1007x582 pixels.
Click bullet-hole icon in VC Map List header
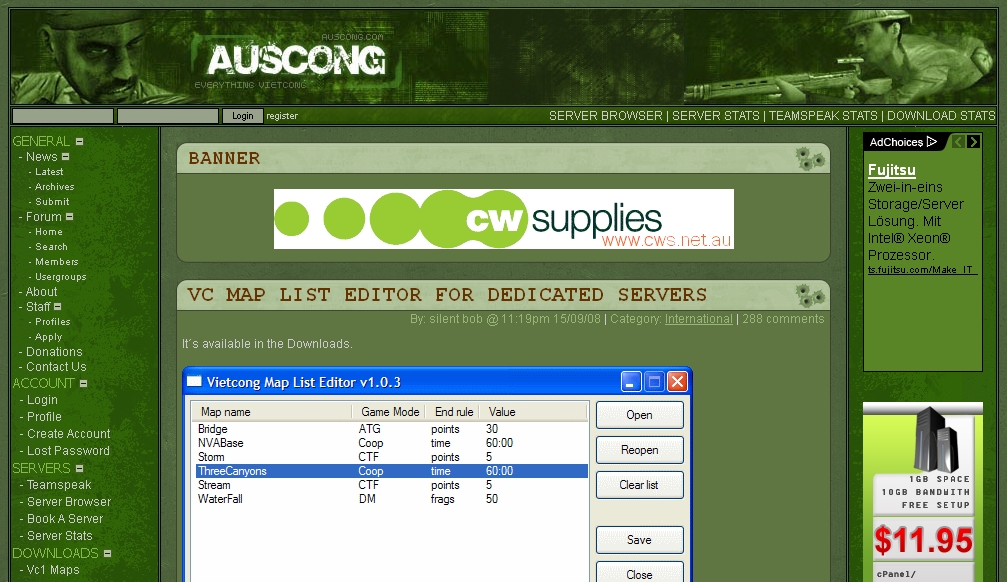click(x=810, y=295)
